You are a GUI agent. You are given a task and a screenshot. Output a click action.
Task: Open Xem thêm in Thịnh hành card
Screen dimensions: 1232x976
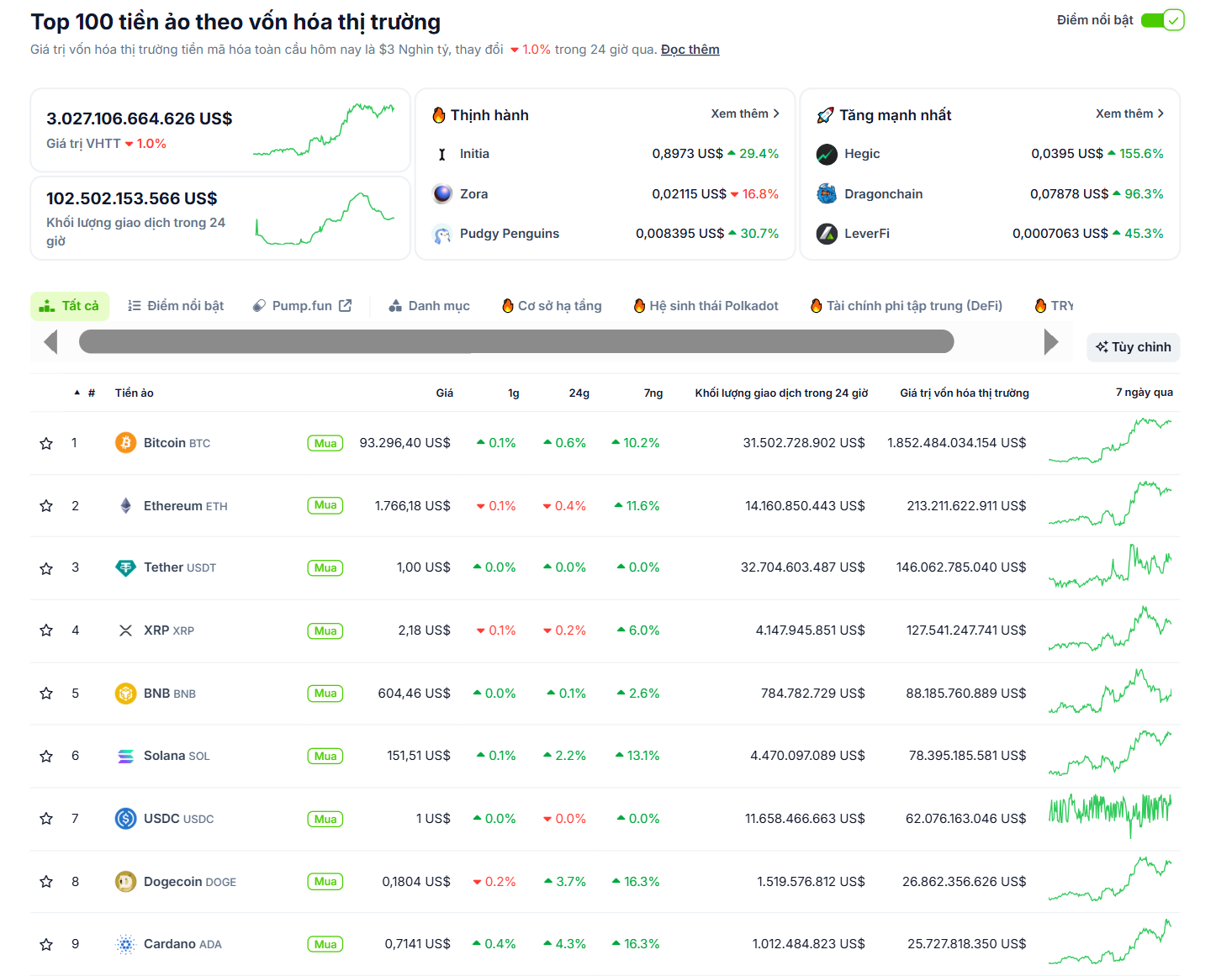(x=745, y=113)
